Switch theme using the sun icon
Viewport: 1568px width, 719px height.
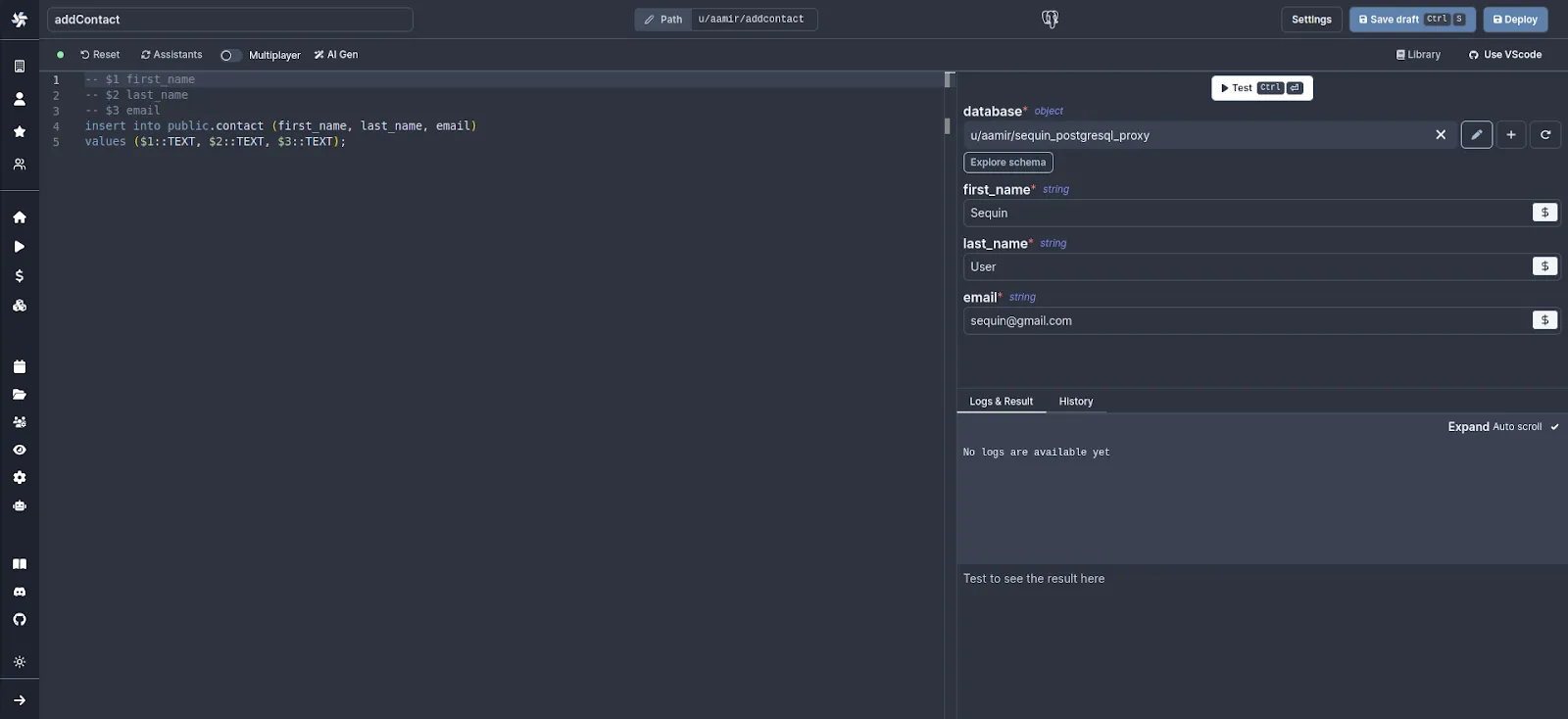click(20, 662)
